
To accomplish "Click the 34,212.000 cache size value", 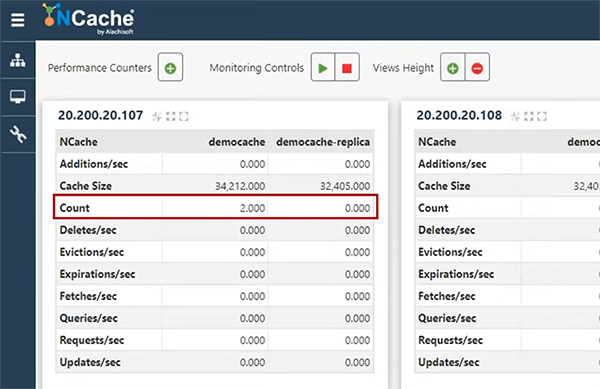I will 240,186.
